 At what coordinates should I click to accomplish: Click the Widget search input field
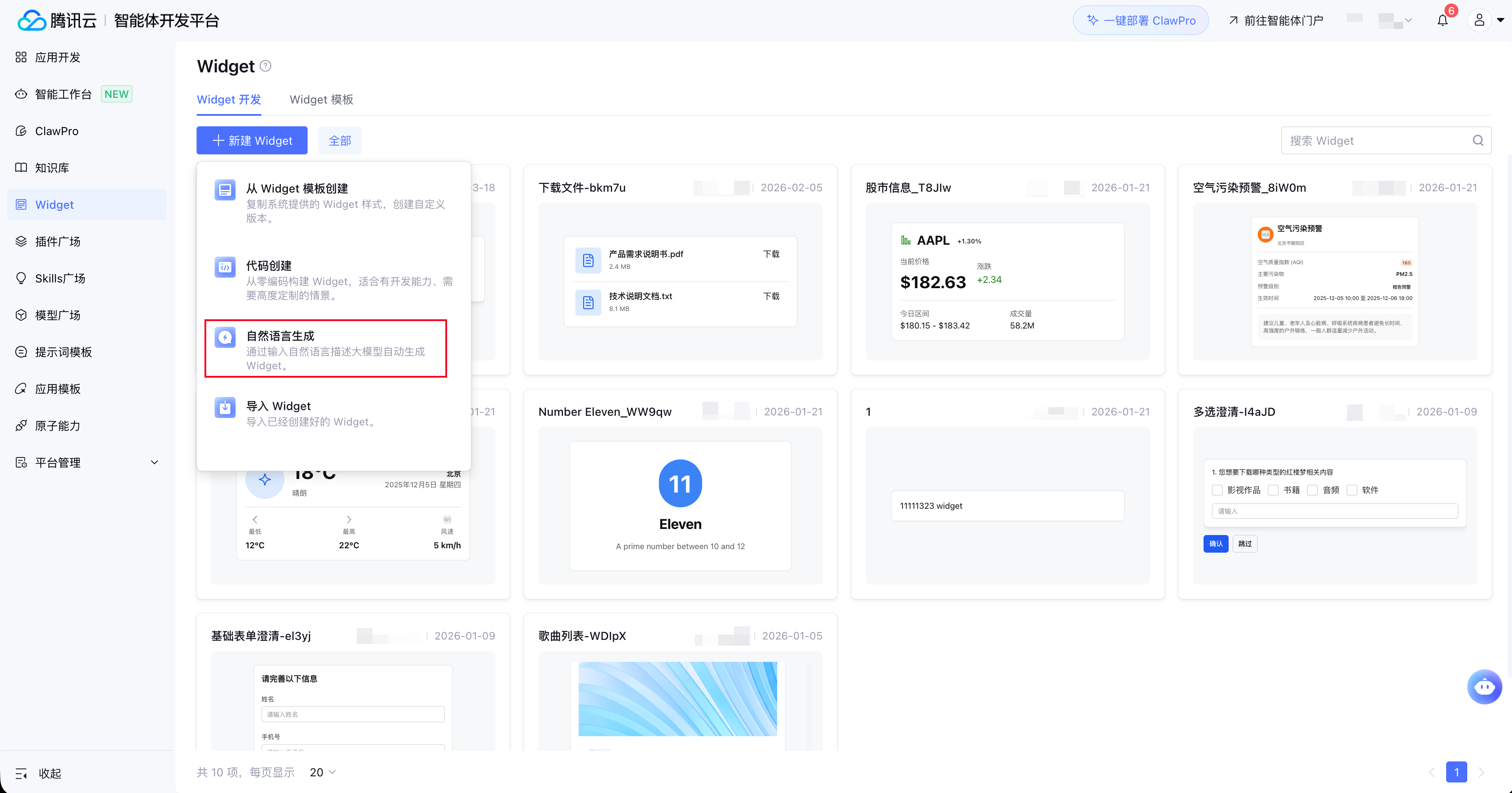1373,141
